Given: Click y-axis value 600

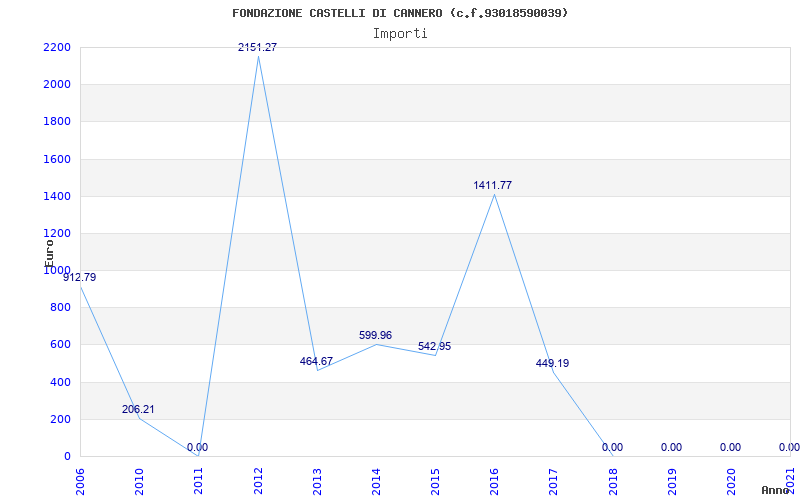Looking at the screenshot, I should coord(61,345).
